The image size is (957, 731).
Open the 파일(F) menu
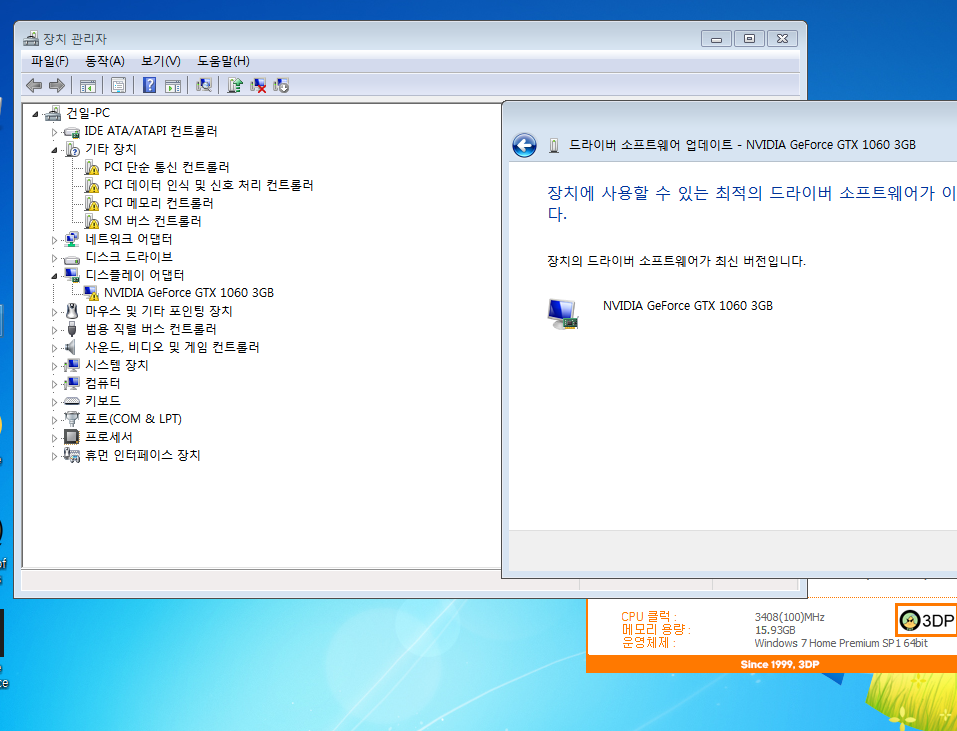pos(50,61)
